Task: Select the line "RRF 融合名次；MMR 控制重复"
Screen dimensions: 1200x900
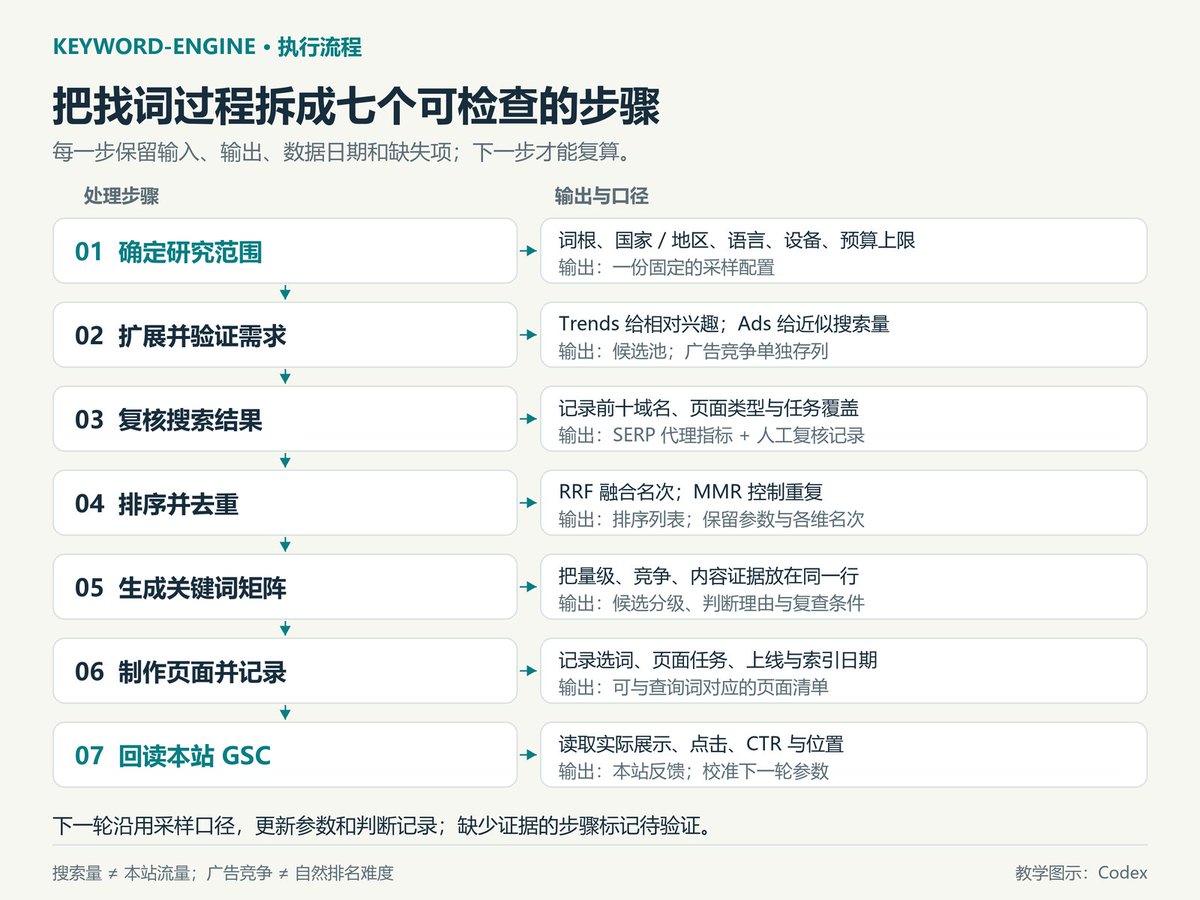Action: [690, 492]
